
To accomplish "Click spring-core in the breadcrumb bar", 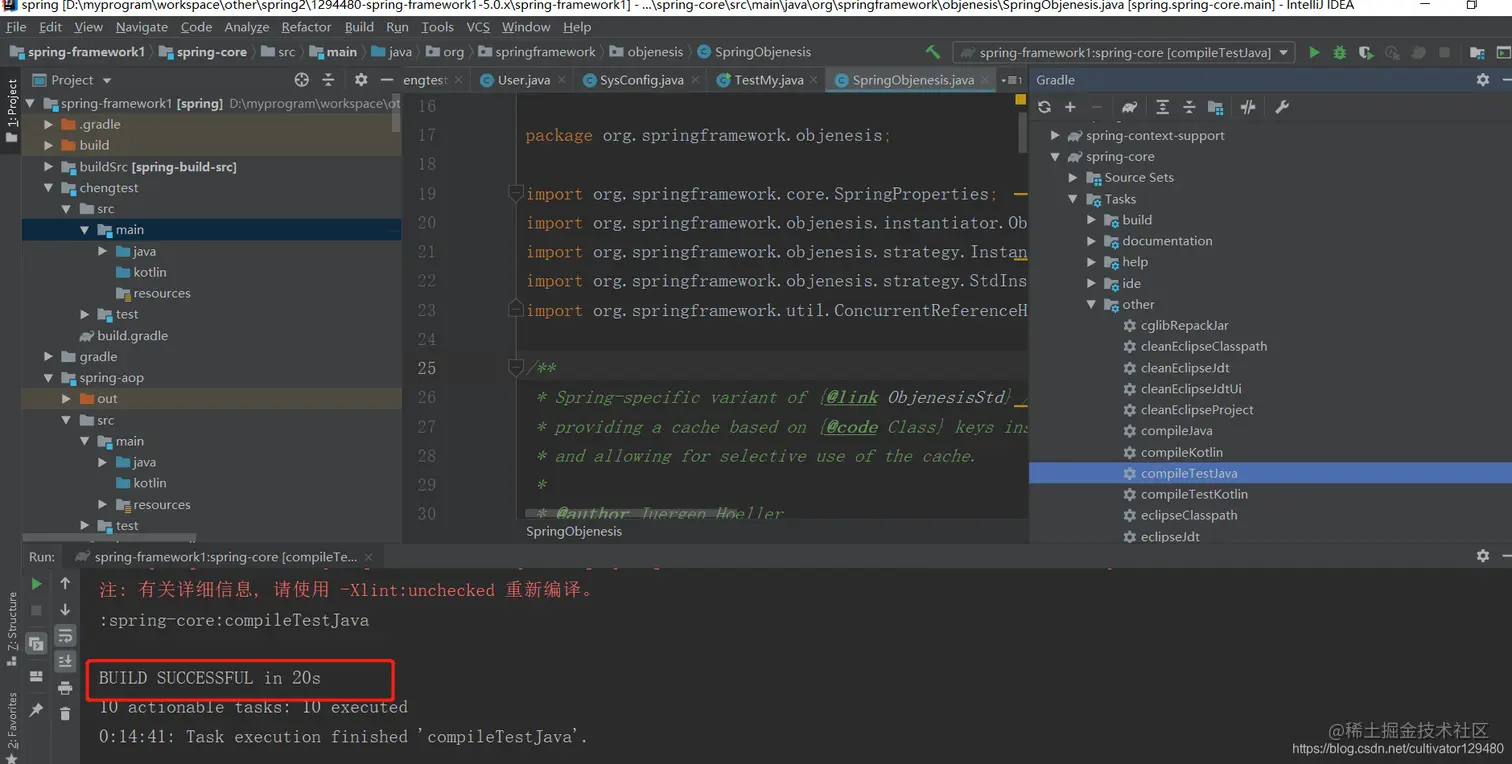I will pos(203,52).
